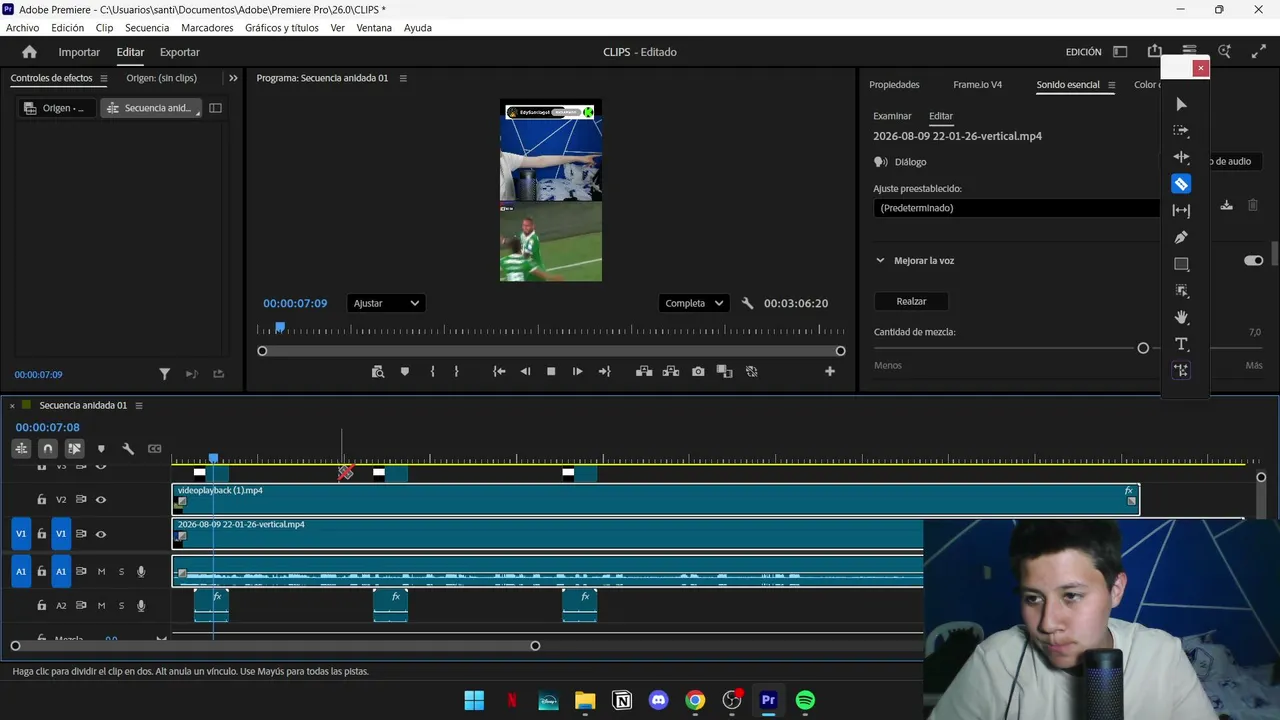Click the Lift button in Program Monitor
The width and height of the screenshot is (1280, 720).
(x=644, y=371)
